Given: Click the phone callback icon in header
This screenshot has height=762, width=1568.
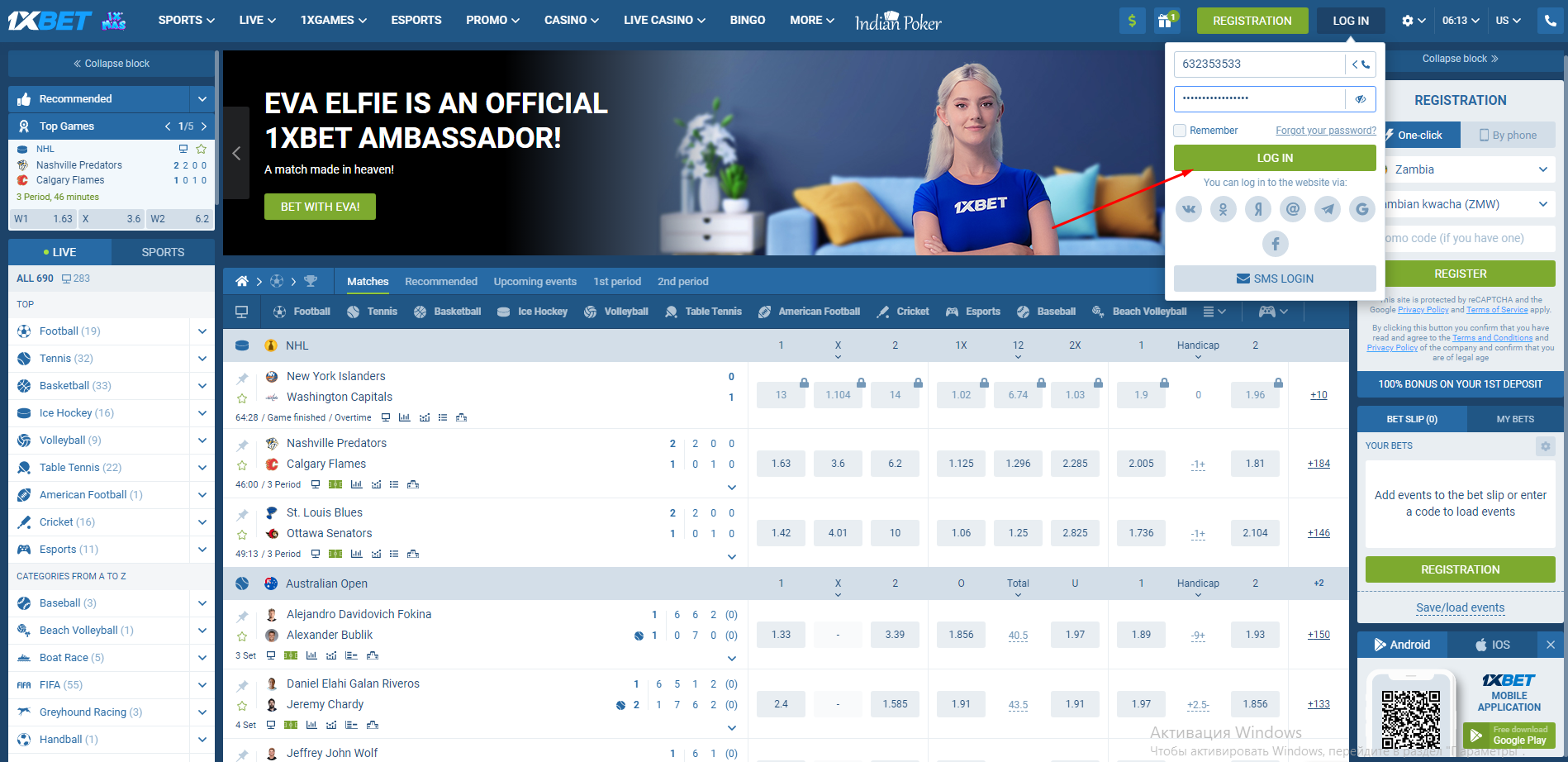Looking at the screenshot, I should coord(1551,21).
